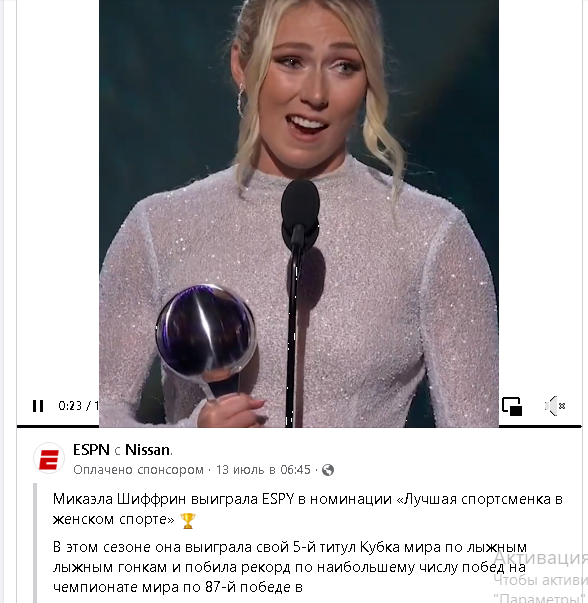This screenshot has width=588, height=603.
Task: Open the post timestamp 13 июль в 06:45
Action: [x=263, y=470]
